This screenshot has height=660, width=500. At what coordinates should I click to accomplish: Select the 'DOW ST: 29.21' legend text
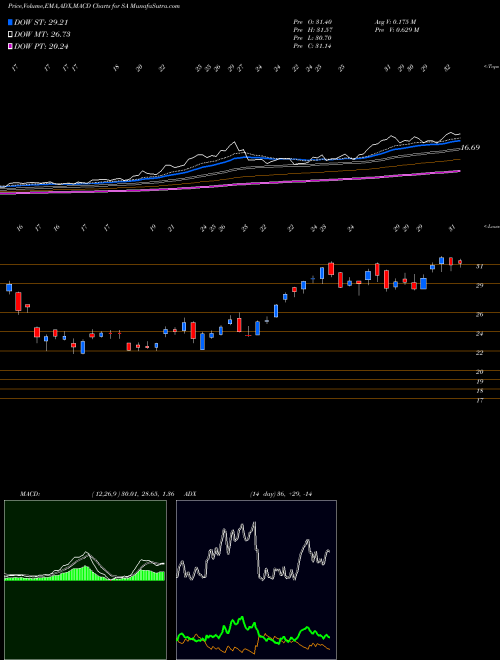click(41, 23)
